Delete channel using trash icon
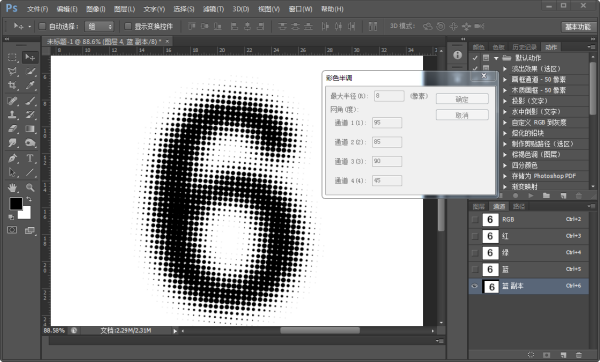Image resolution: width=600 pixels, height=362 pixels. point(579,355)
